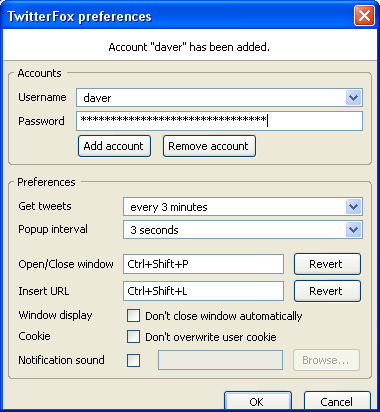This screenshot has width=380, height=412.
Task: Close the TwitterFox preferences dialog
Action: click(364, 16)
